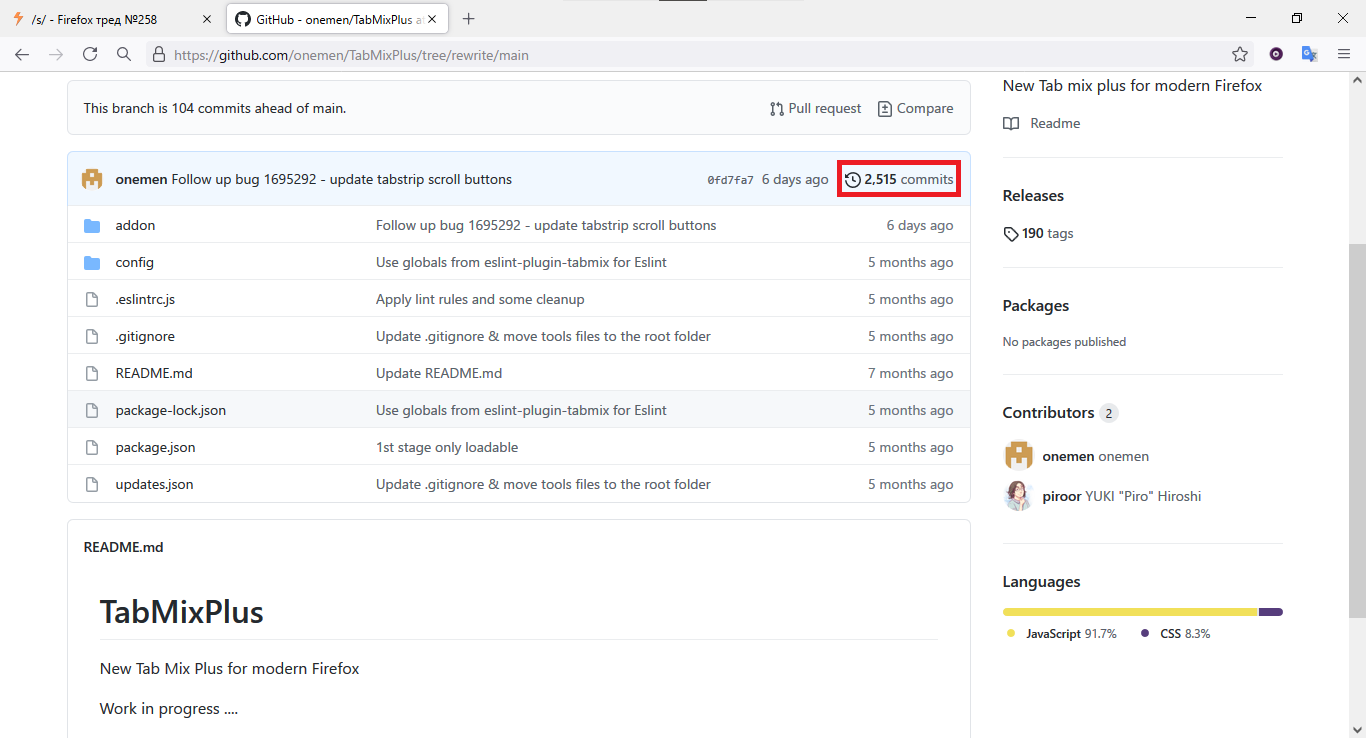
Task: Click the onemen avatar in the commit header
Action: coord(92,179)
